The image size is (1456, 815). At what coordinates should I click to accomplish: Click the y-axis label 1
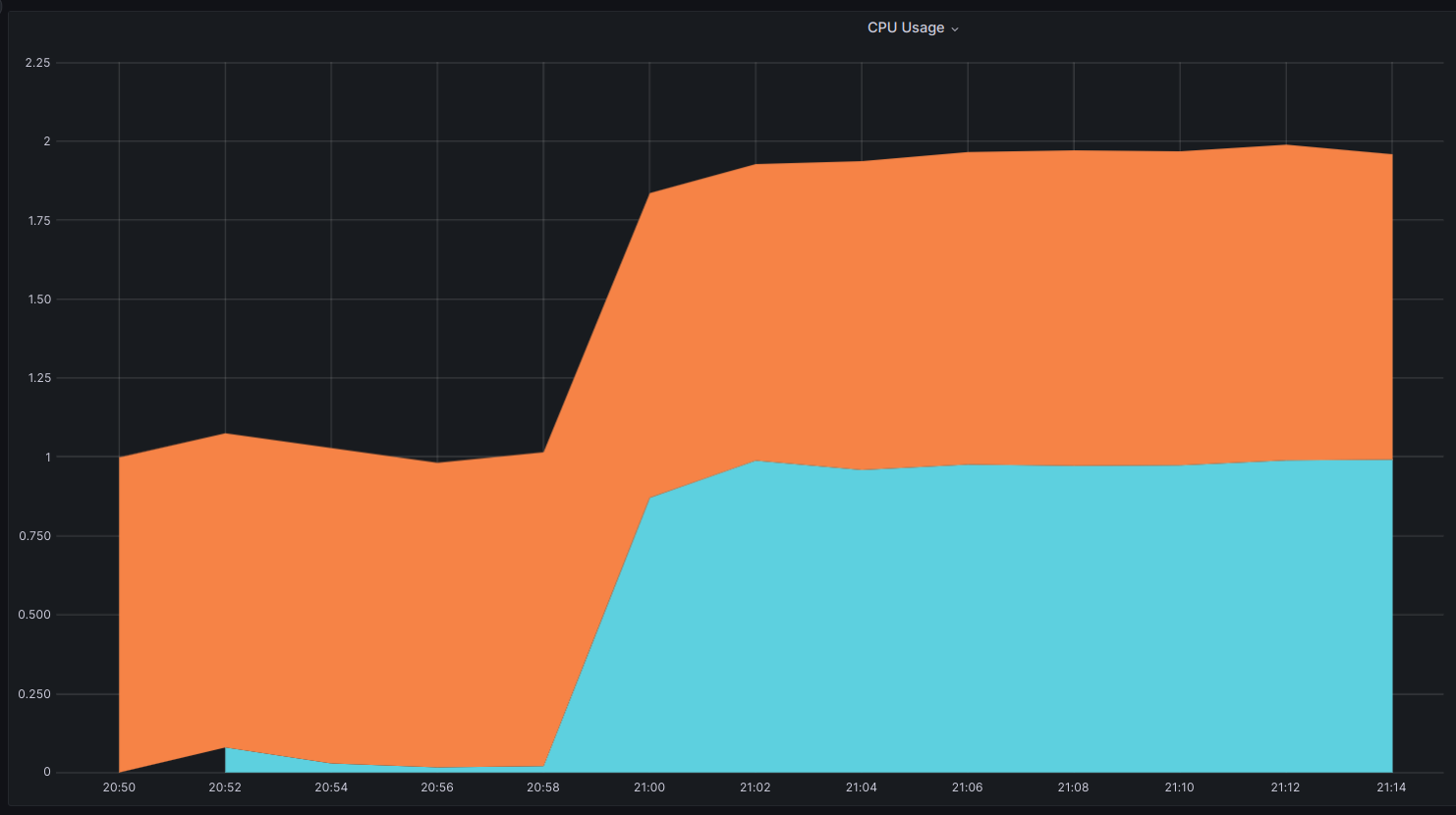click(46, 458)
